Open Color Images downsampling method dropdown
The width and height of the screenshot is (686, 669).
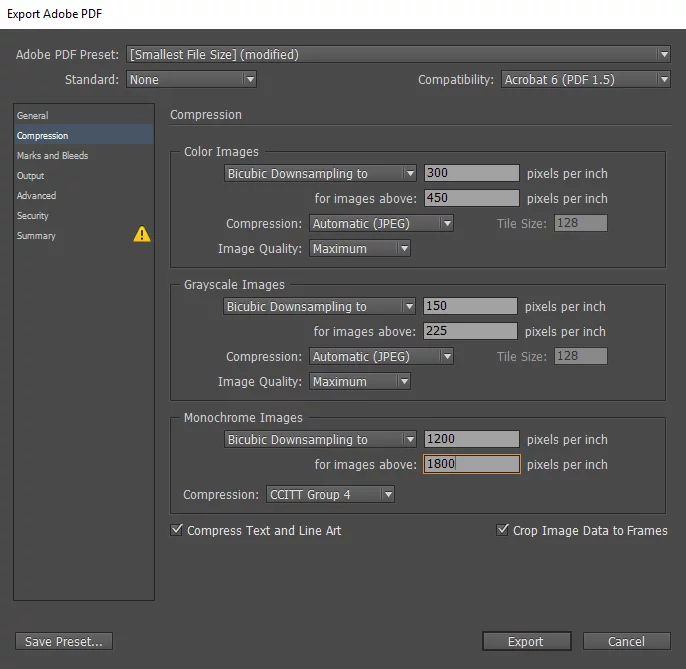click(320, 173)
